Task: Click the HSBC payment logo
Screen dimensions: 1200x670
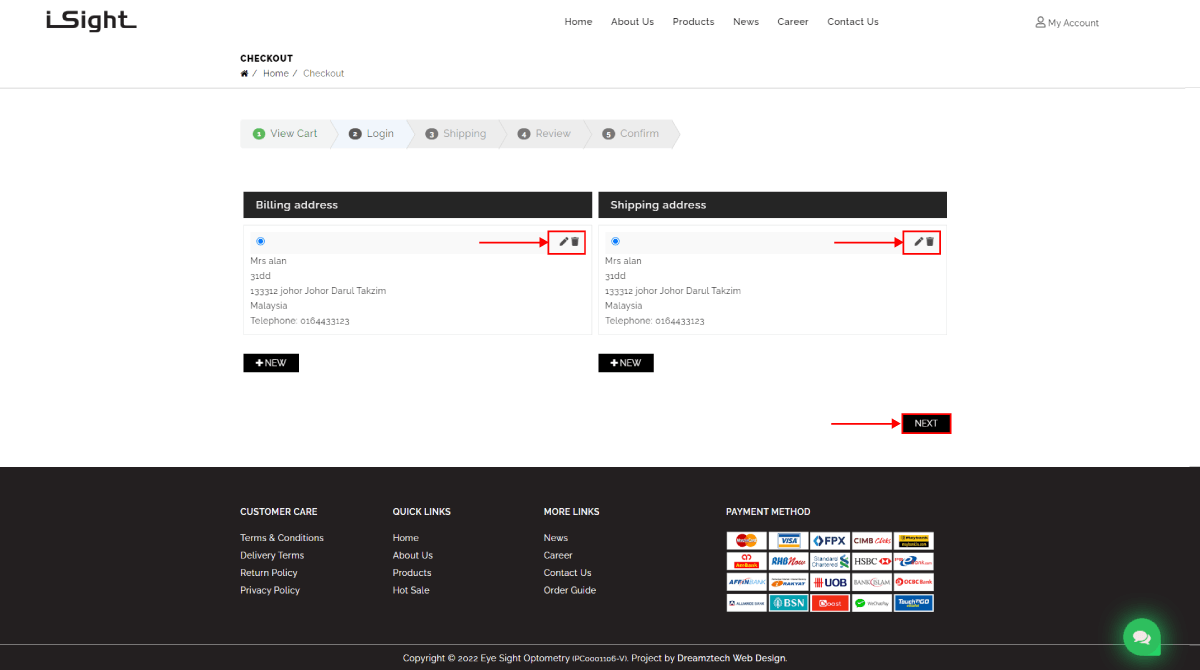Action: point(872,562)
